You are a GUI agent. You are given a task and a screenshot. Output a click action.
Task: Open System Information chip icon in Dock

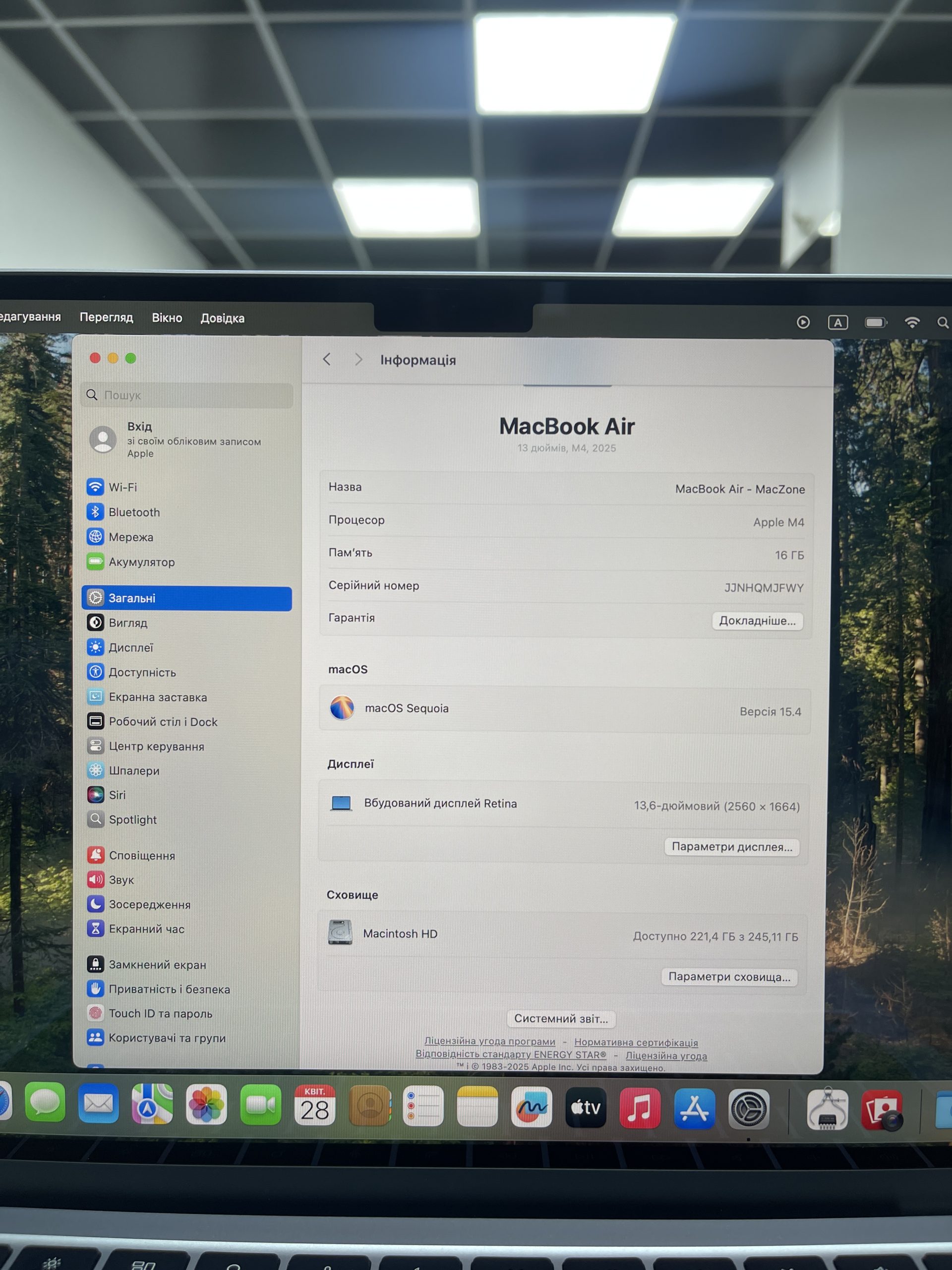(x=828, y=1109)
